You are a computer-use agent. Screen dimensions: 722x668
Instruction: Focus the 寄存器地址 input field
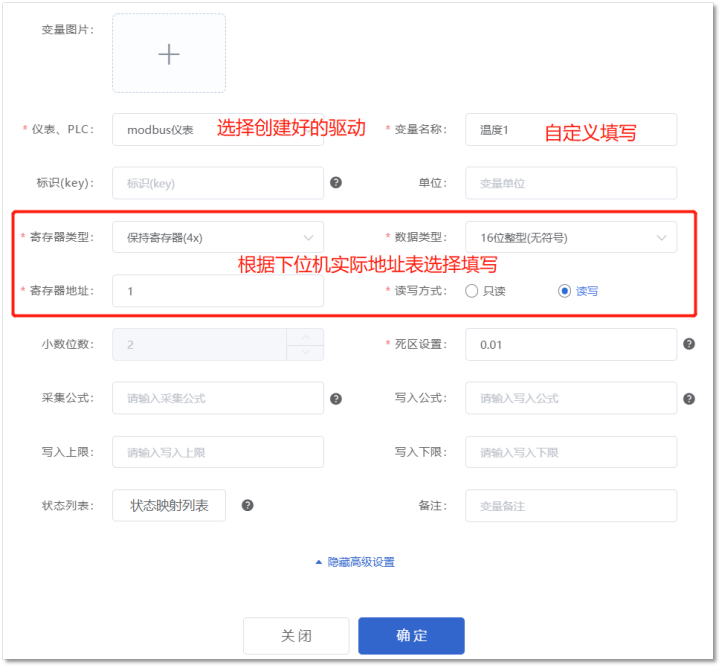pyautogui.click(x=218, y=291)
